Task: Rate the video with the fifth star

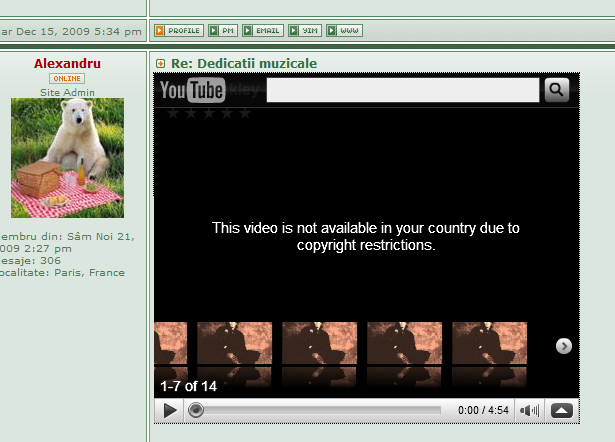Action: [x=245, y=114]
